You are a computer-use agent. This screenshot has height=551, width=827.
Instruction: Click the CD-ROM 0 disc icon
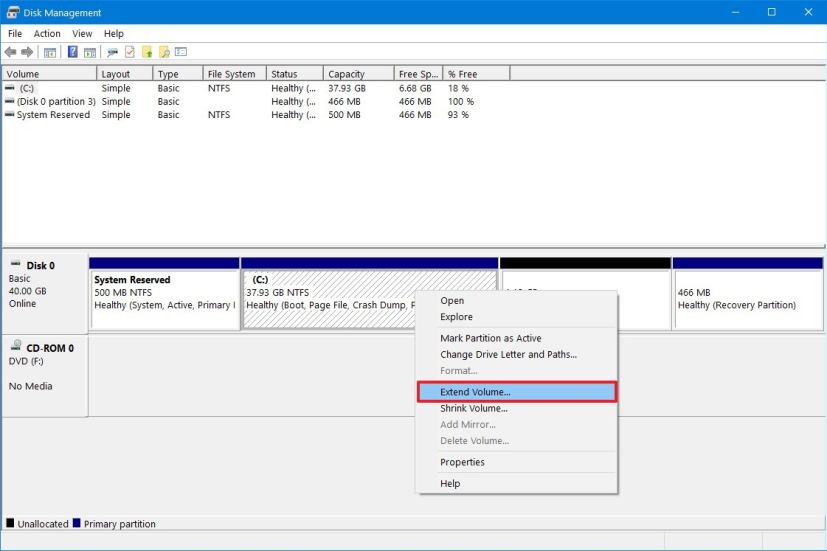[x=16, y=346]
